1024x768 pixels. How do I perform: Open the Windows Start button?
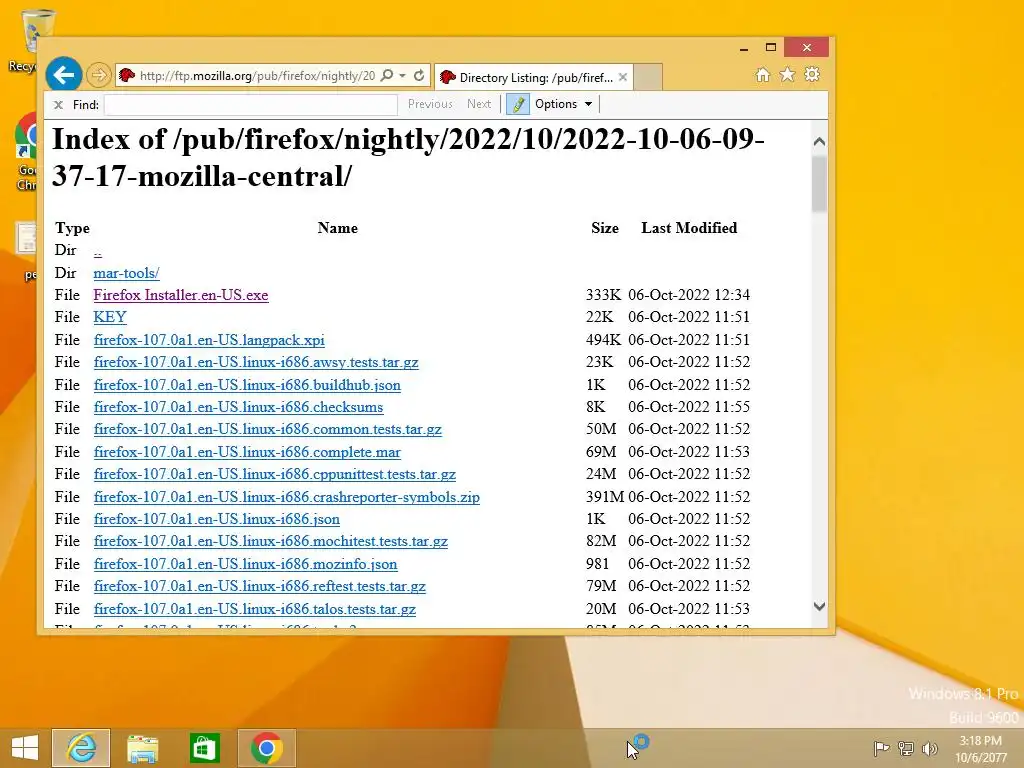(25, 748)
